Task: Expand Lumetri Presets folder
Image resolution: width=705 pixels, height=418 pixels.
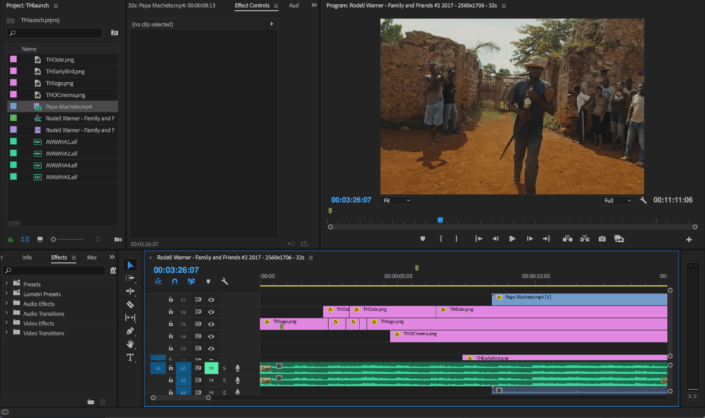Action: [x=6, y=294]
